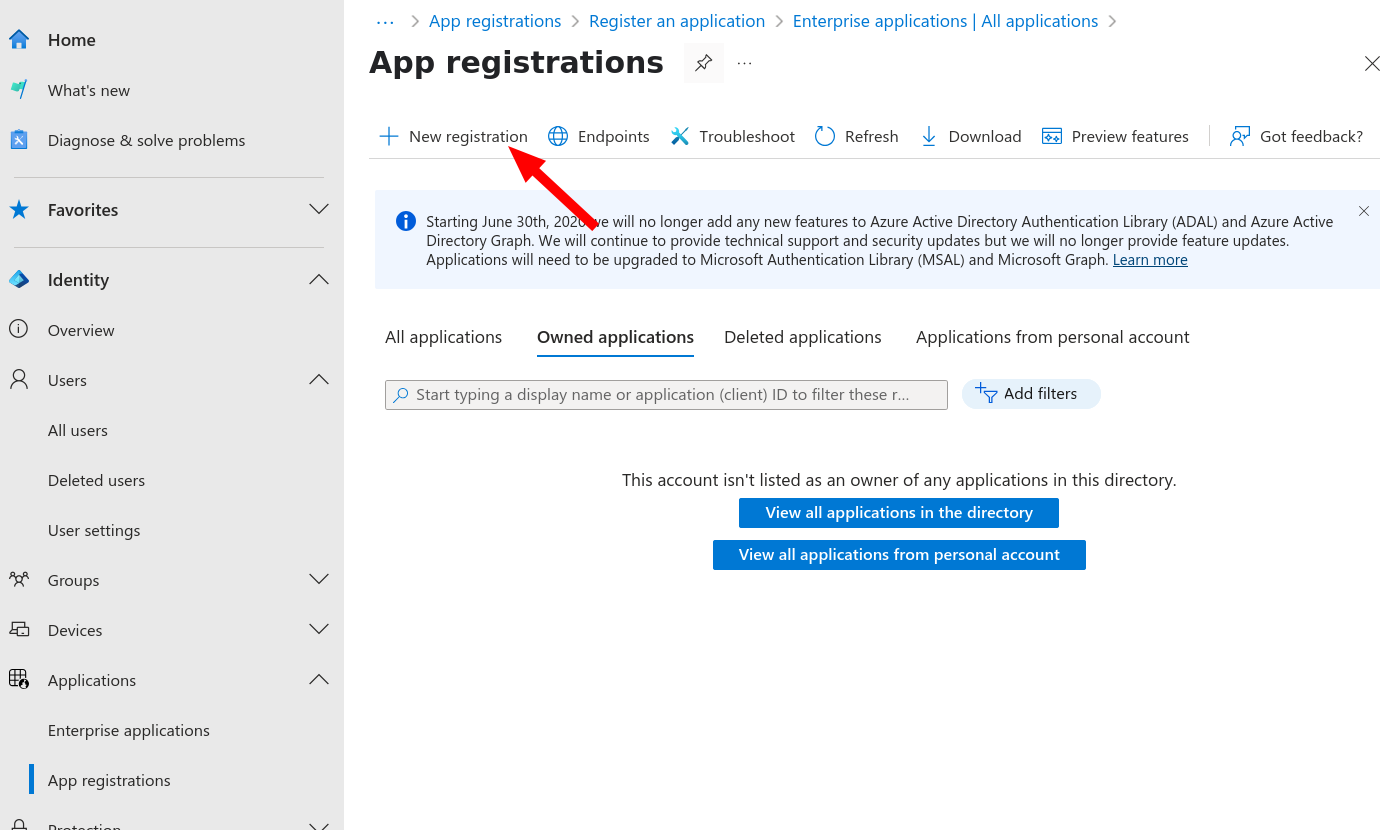The image size is (1380, 830).
Task: Click the Got feedback person icon
Action: pyautogui.click(x=1240, y=137)
